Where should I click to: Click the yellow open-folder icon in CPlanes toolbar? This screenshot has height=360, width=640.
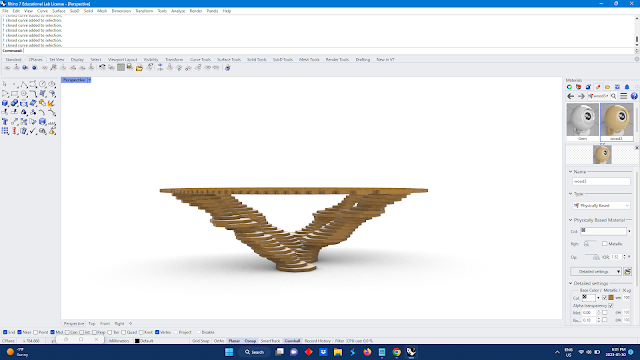[139, 68]
